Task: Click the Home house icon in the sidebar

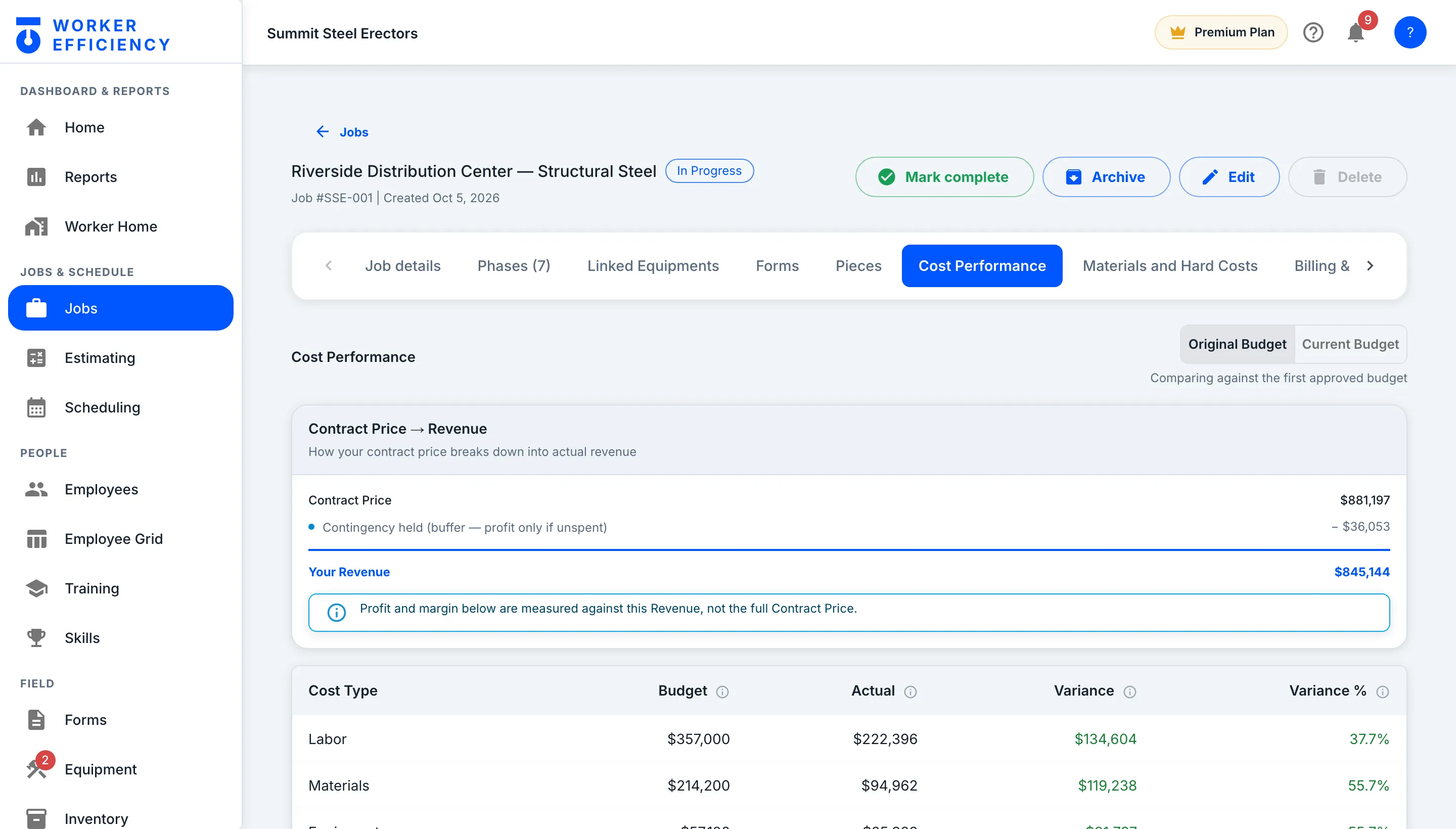Action: pyautogui.click(x=36, y=127)
